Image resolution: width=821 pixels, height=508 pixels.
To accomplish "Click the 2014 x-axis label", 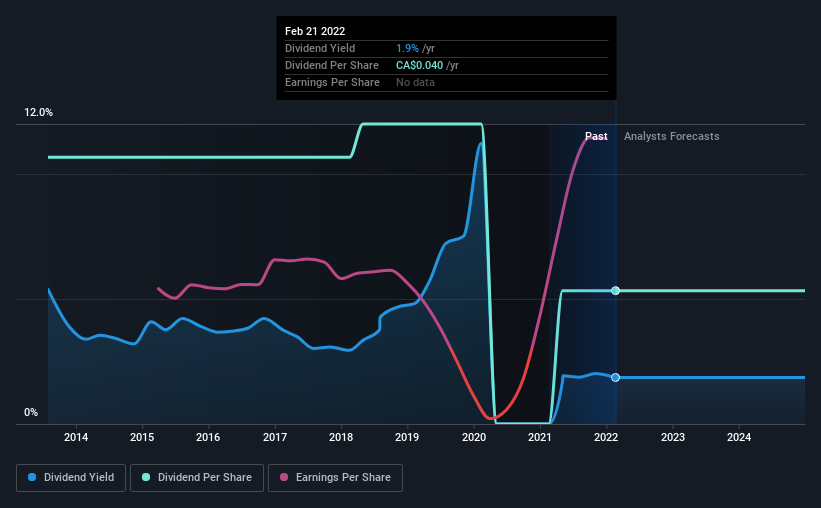I will (x=76, y=437).
